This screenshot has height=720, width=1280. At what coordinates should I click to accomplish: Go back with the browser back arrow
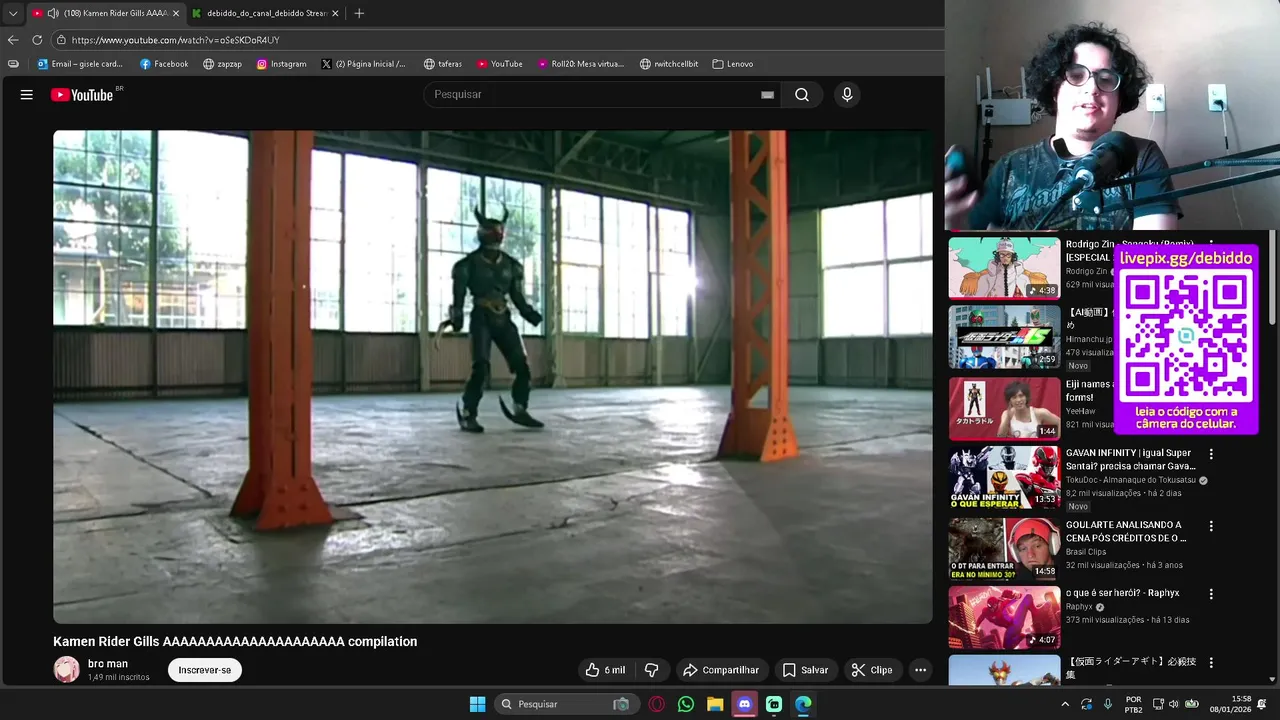13,40
